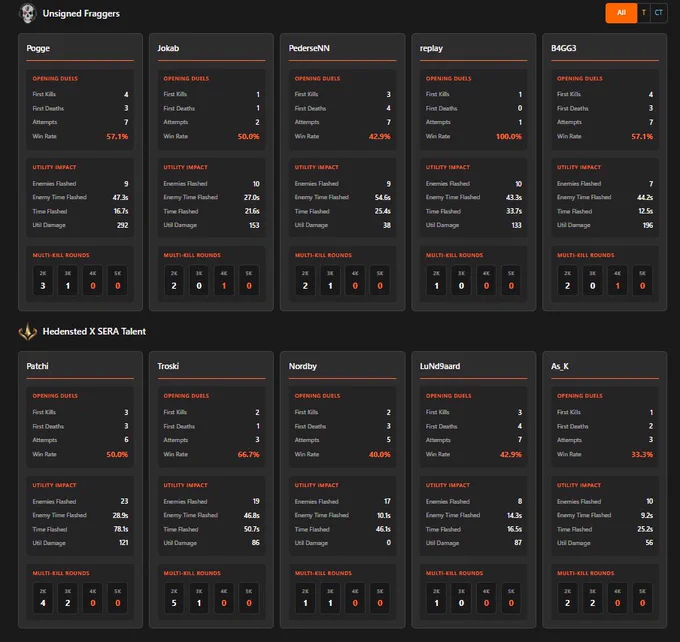The height and width of the screenshot is (642, 680).
Task: Click Troski's Enemy Time Flashed 46.8s
Action: (252, 515)
